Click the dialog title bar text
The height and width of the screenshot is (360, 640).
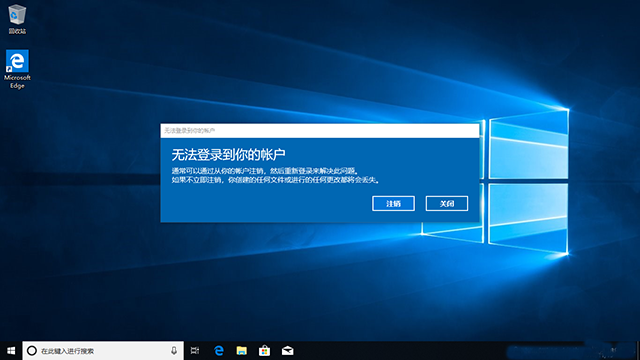pyautogui.click(x=189, y=131)
